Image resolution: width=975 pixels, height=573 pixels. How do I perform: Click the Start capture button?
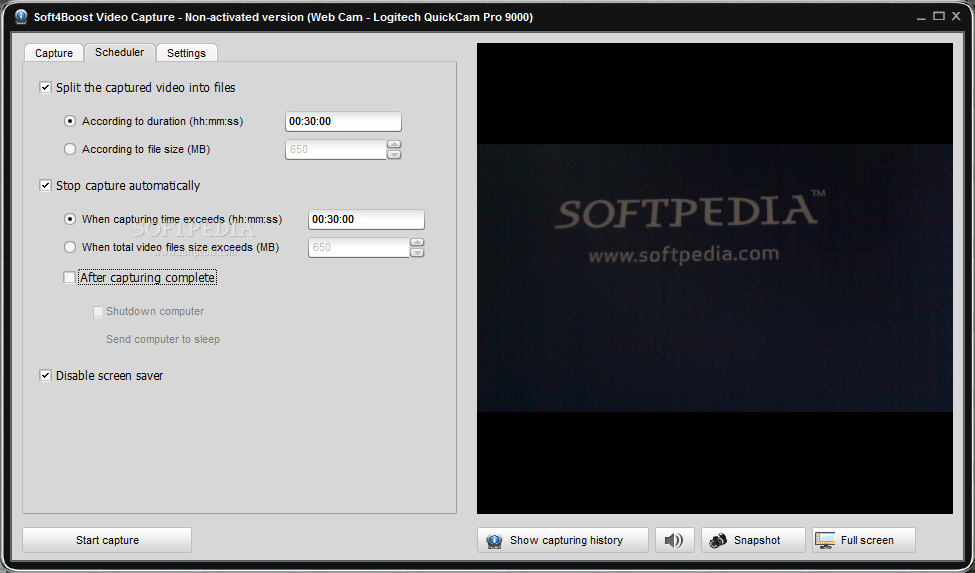coord(107,540)
